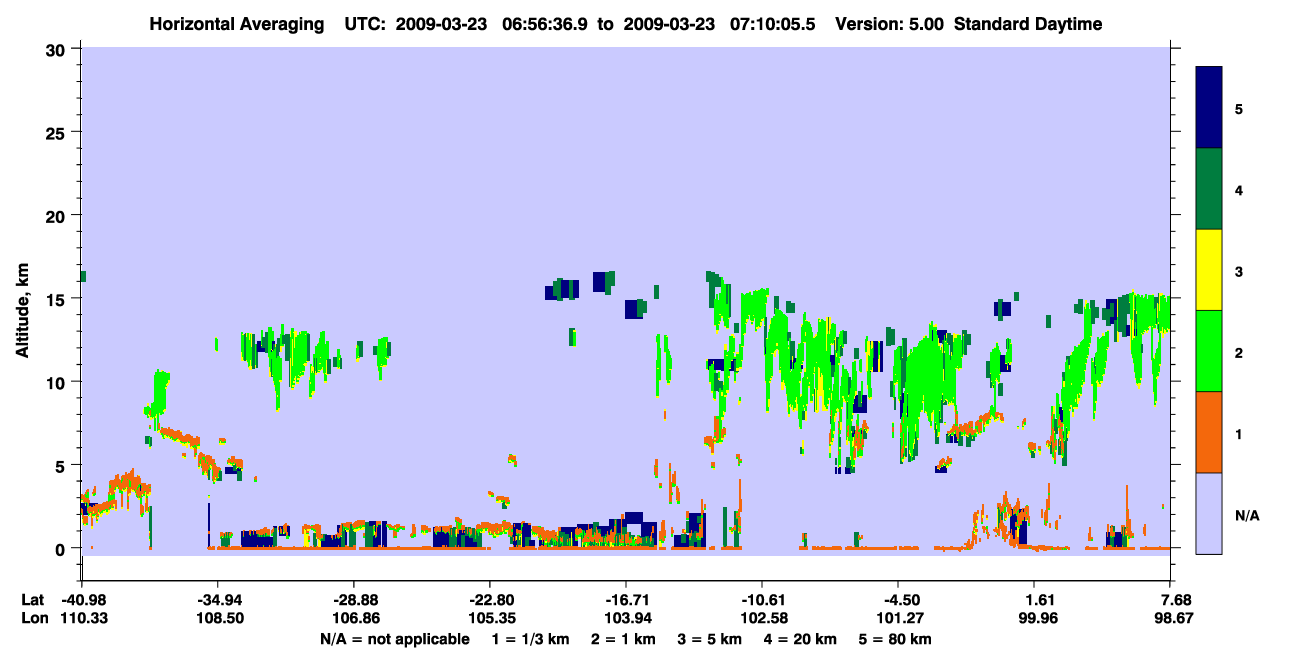Click longitude value 103.94
This screenshot has width=1300, height=667.
coord(626,618)
